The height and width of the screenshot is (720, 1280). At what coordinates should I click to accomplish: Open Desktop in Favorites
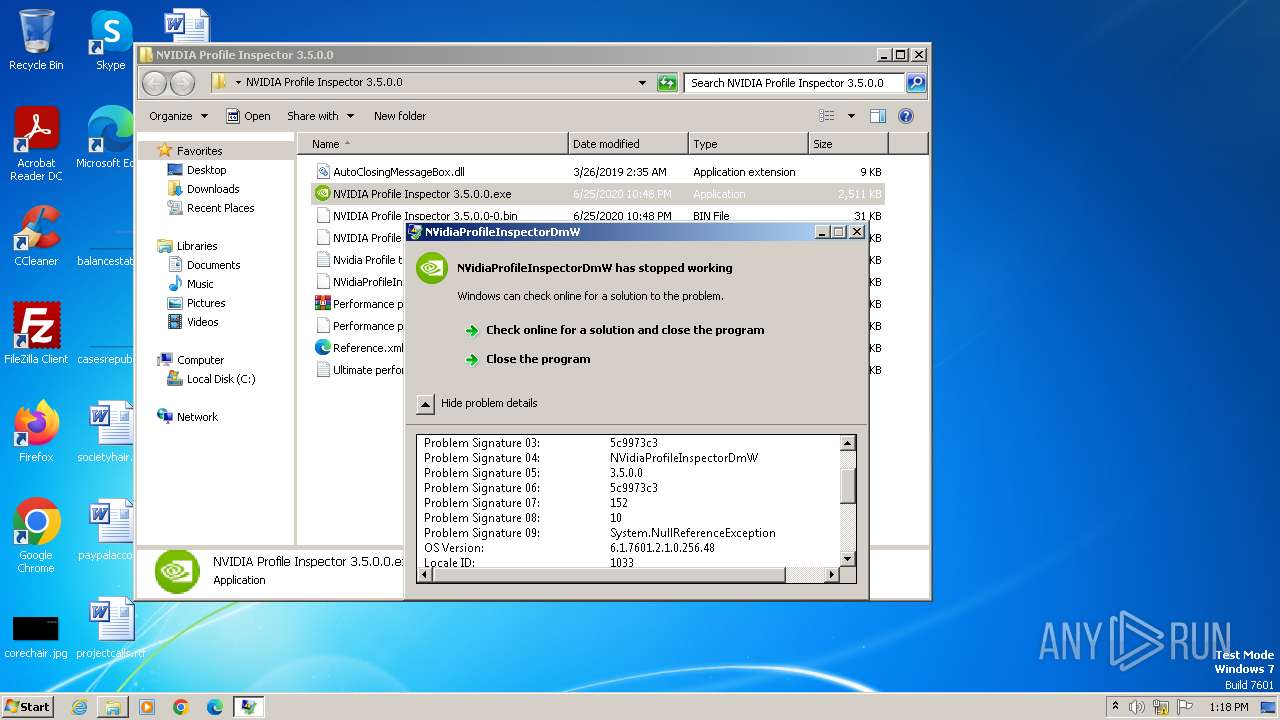(x=206, y=170)
